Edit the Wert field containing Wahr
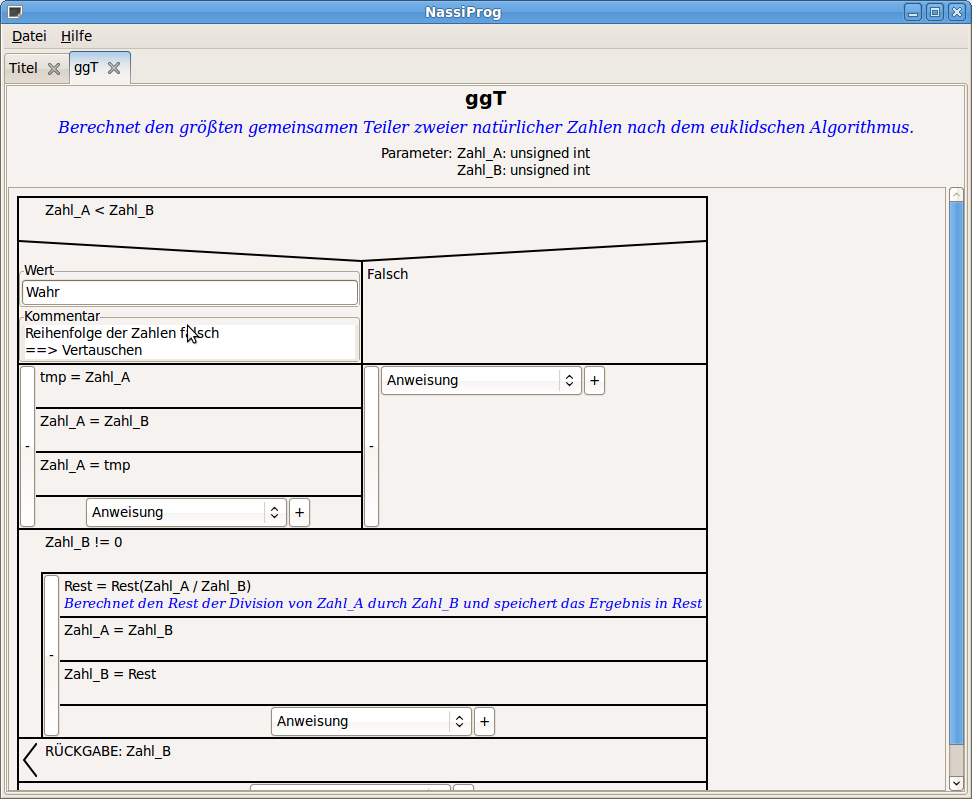This screenshot has width=972, height=799. [x=190, y=293]
